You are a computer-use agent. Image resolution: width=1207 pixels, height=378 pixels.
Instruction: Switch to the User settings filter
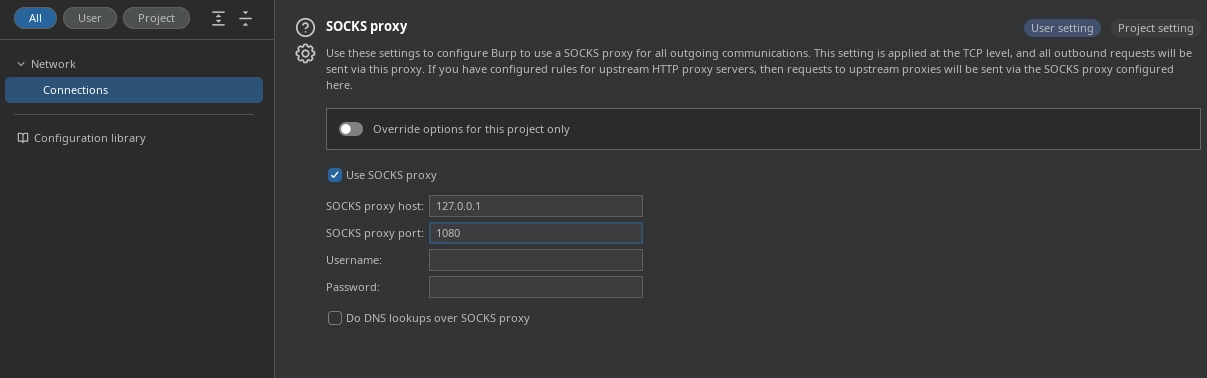90,18
